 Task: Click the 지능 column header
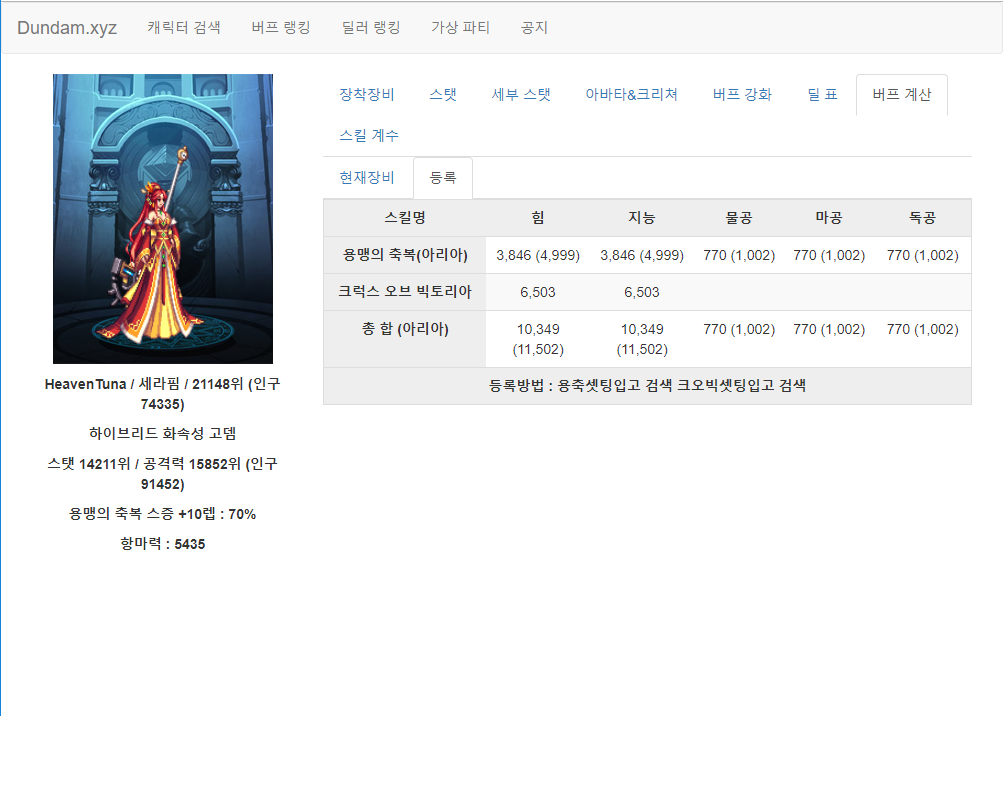642,218
